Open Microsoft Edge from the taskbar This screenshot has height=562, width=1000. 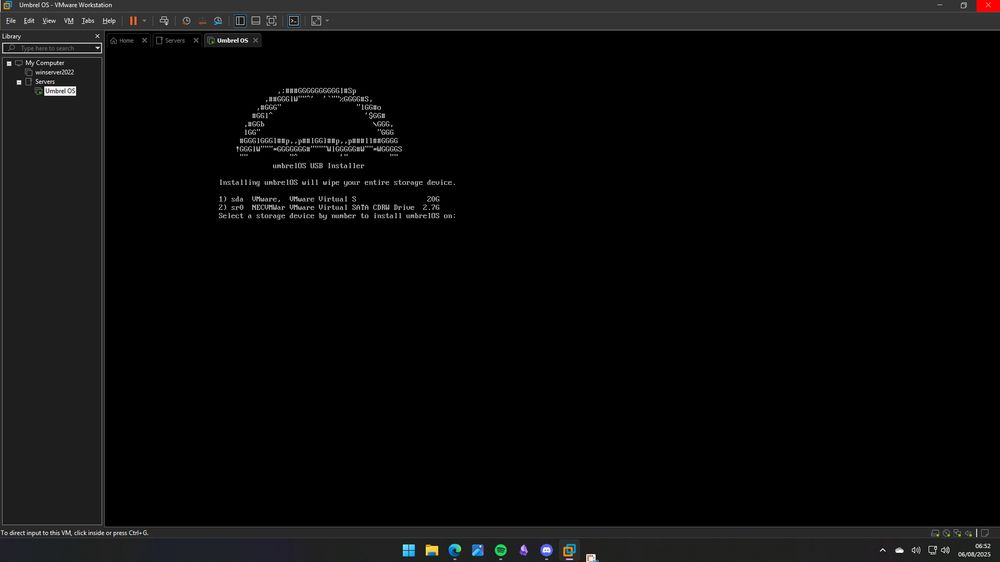455,550
